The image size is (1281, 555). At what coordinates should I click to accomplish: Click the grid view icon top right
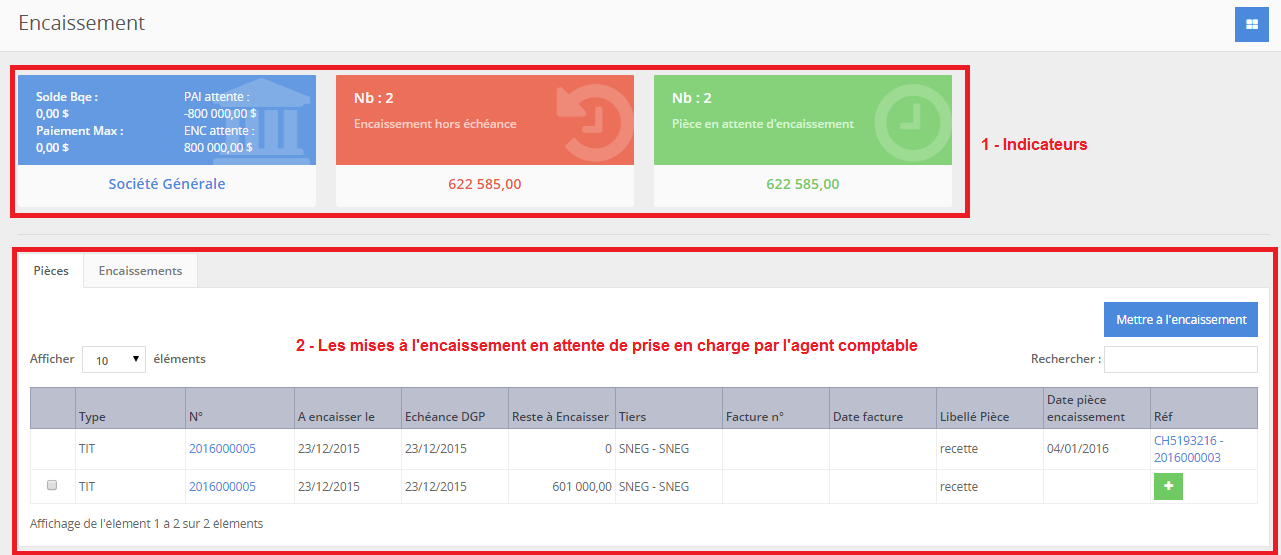tap(1251, 25)
